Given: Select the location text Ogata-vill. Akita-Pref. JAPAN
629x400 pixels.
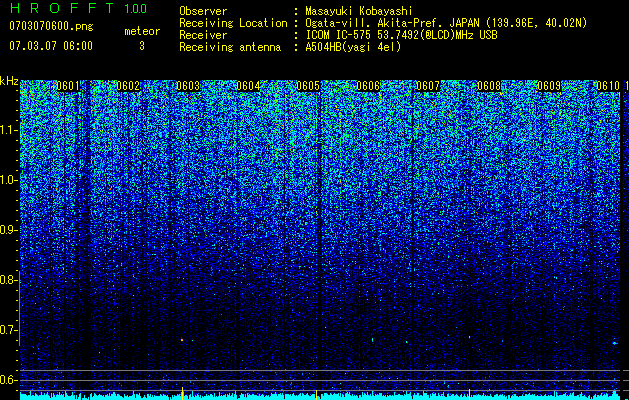Looking at the screenshot, I should click(x=392, y=23).
